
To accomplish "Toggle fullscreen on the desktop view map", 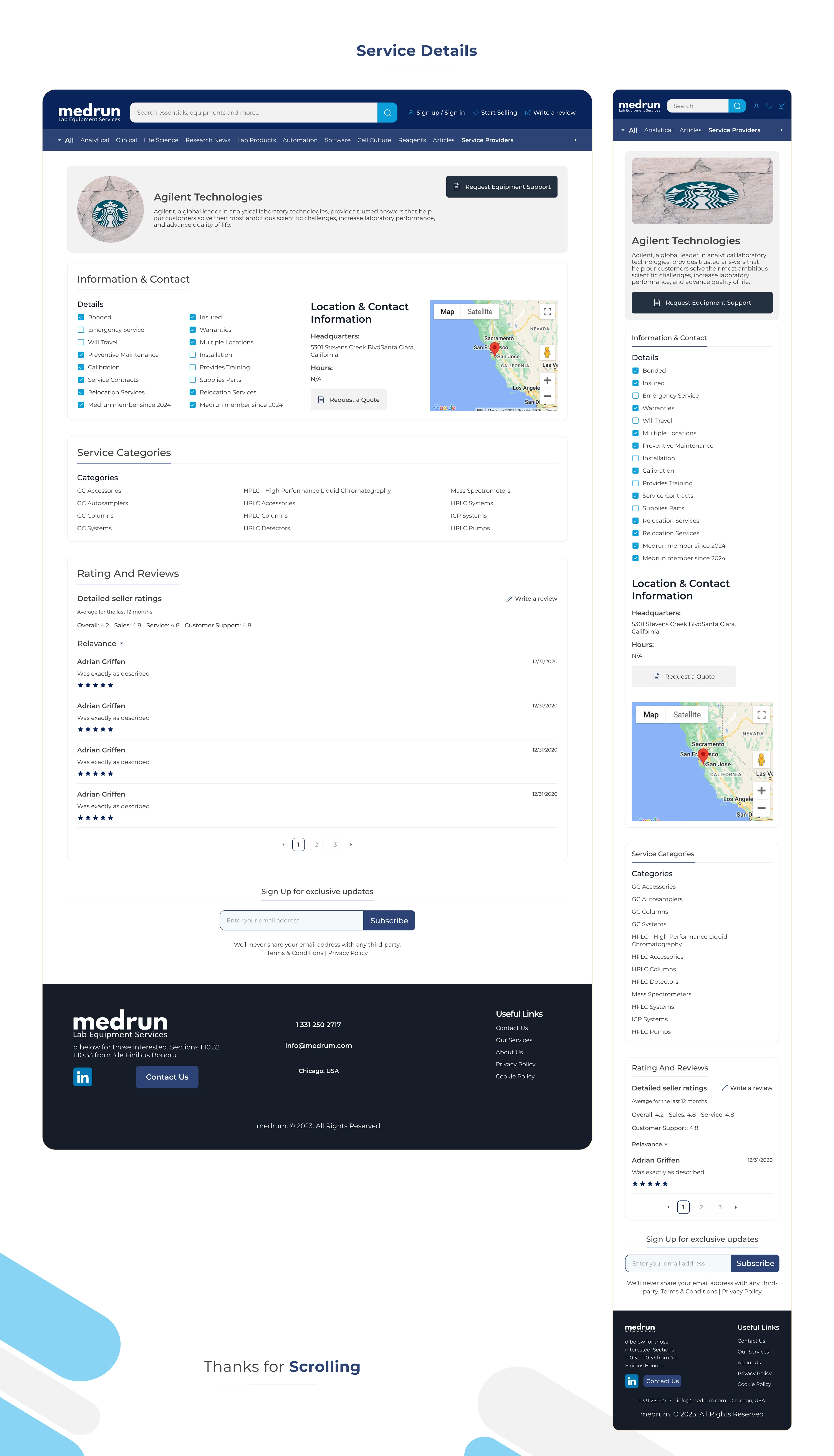I will 547,312.
